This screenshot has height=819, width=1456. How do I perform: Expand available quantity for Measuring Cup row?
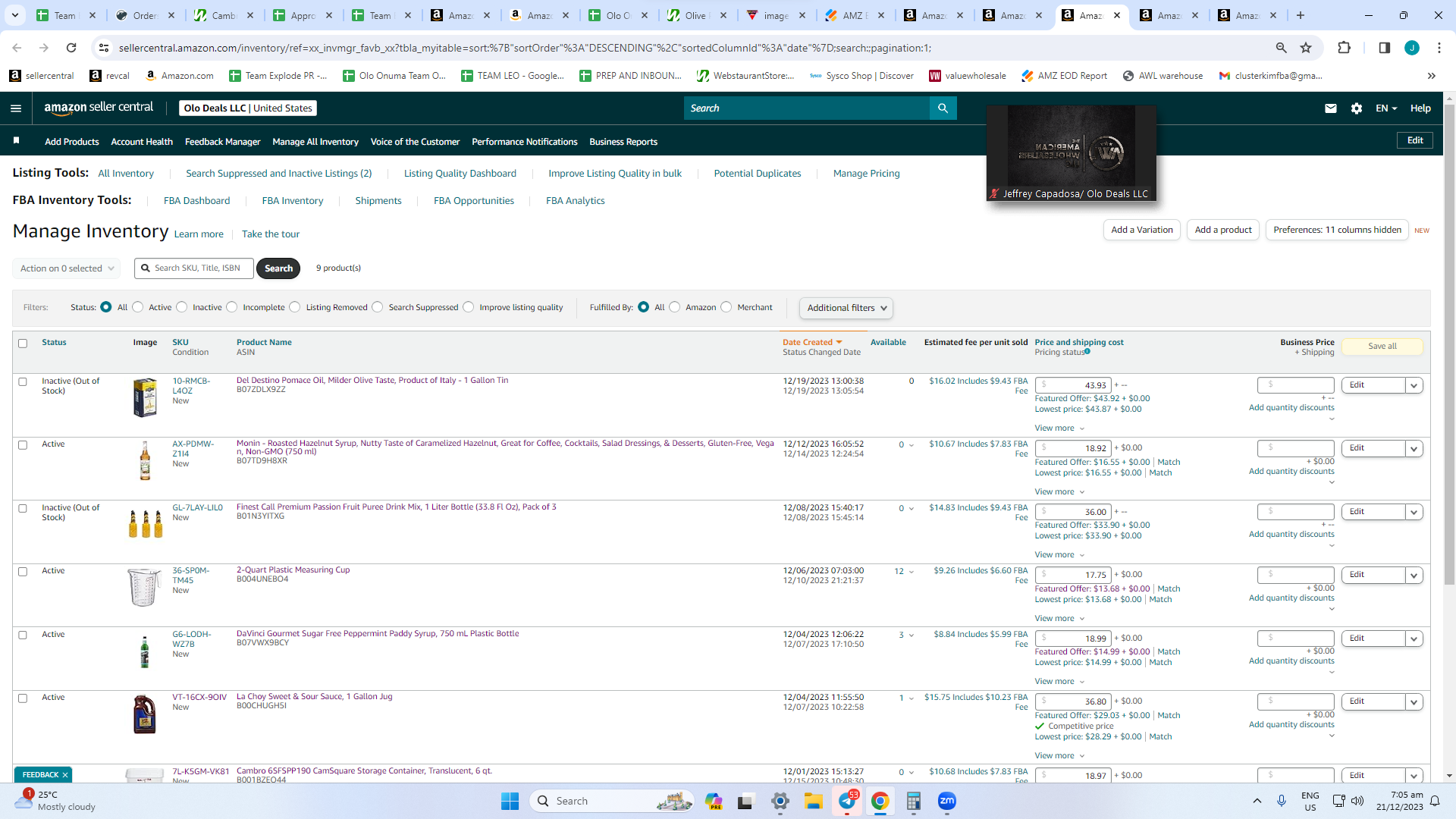pyautogui.click(x=912, y=572)
